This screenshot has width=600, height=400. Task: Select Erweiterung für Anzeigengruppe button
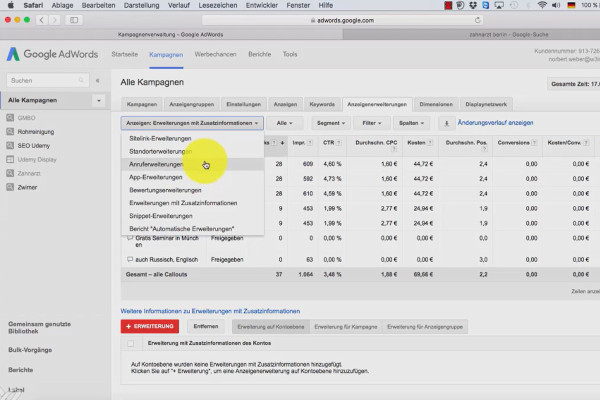click(425, 327)
